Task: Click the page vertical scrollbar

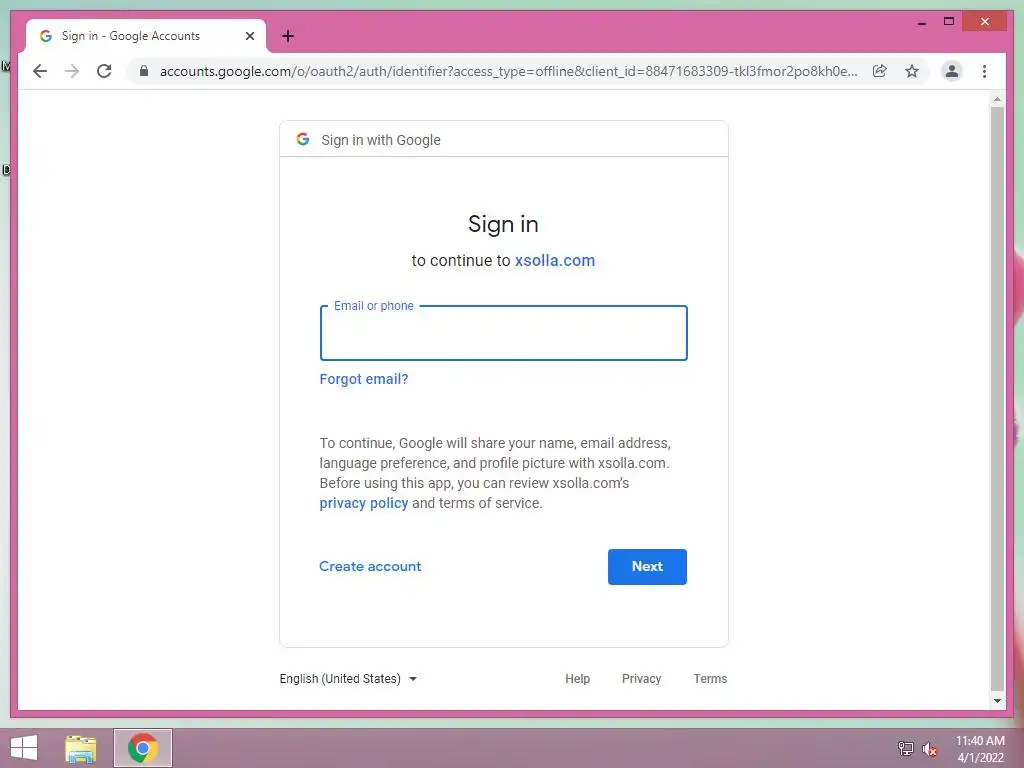Action: tap(997, 398)
